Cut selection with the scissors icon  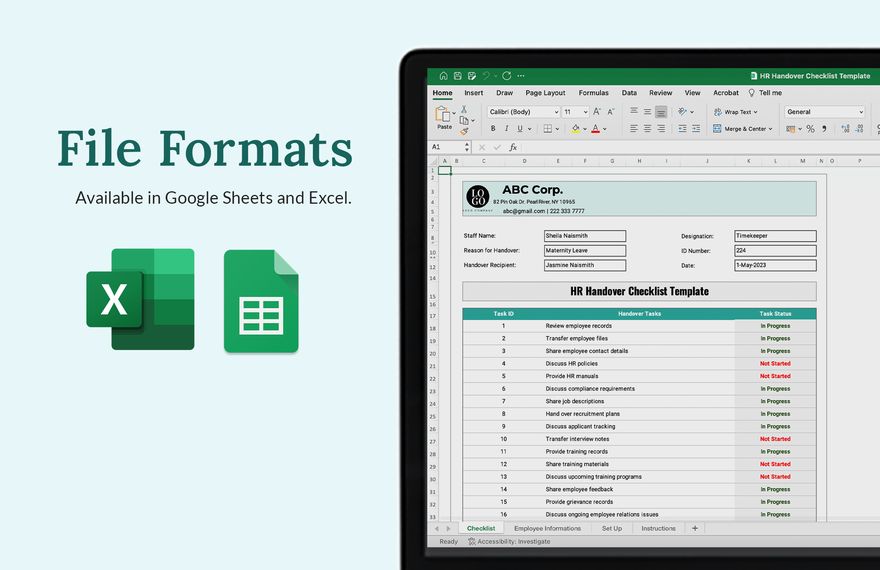point(464,109)
